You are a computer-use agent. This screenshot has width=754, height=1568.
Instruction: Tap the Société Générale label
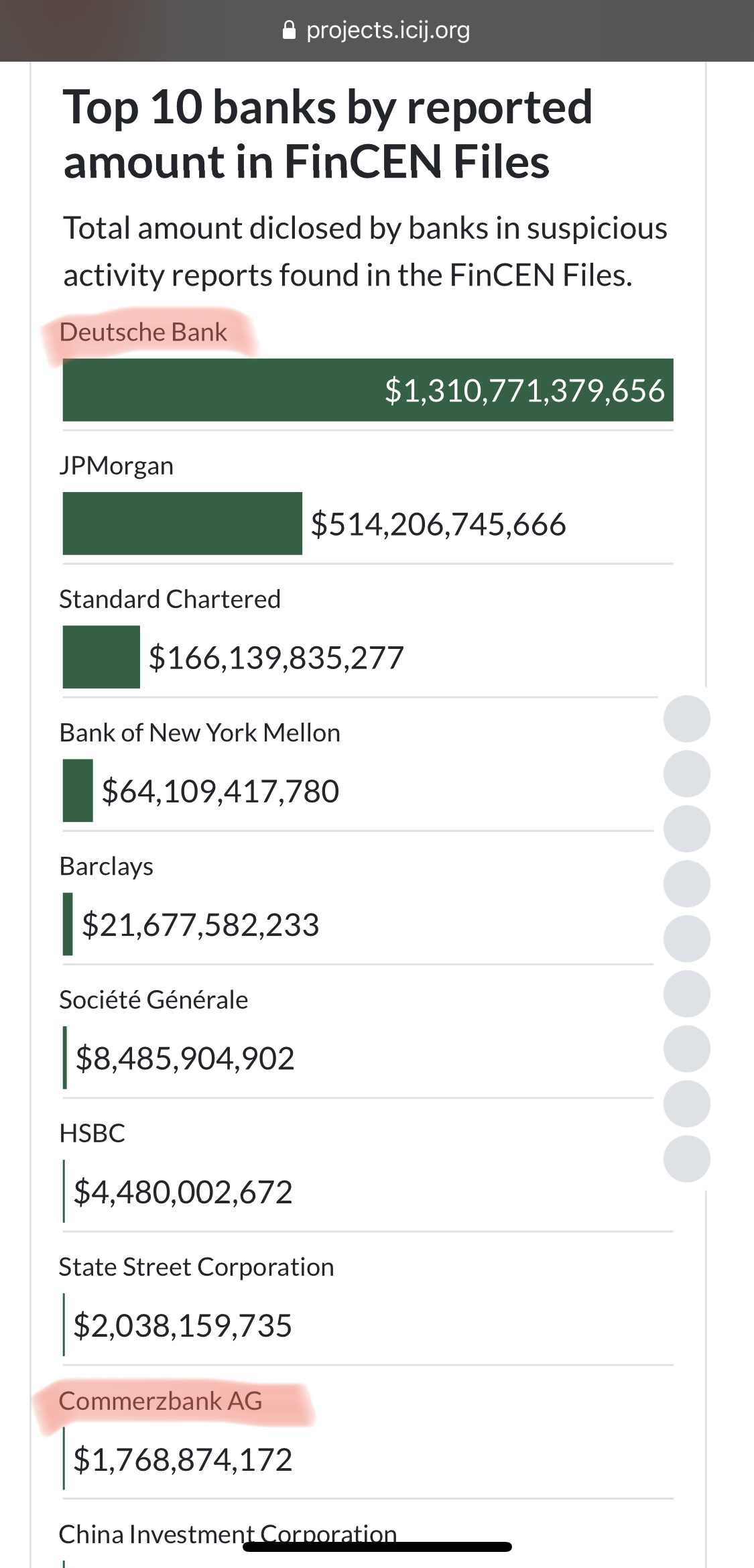tap(153, 1000)
